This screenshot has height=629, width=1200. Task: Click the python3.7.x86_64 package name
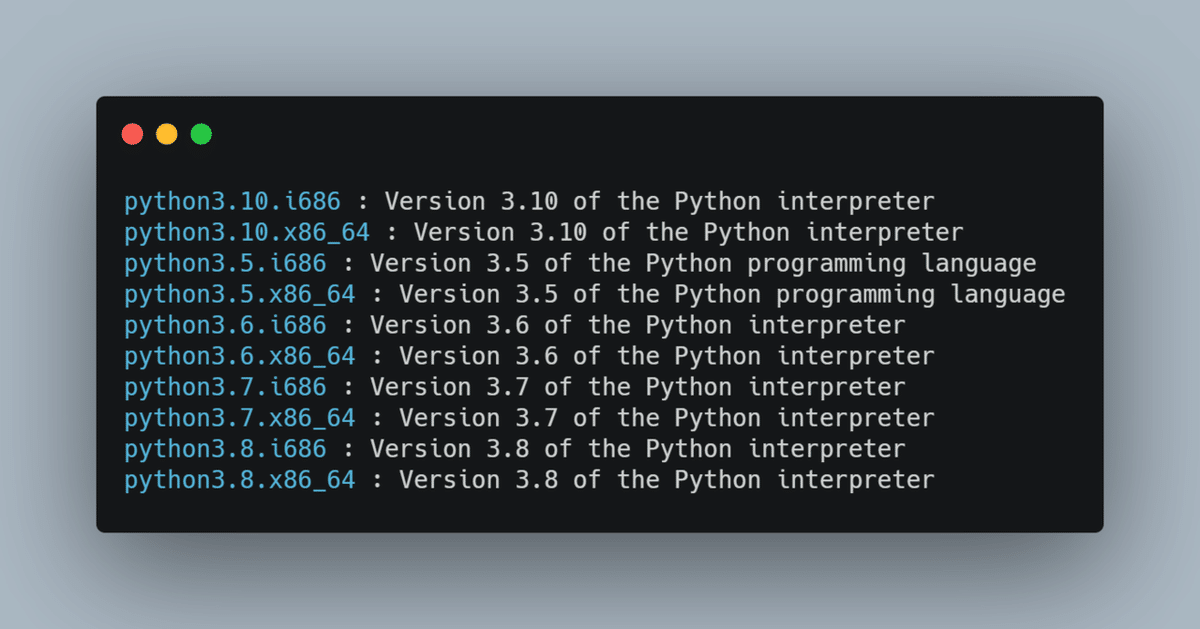tap(240, 419)
